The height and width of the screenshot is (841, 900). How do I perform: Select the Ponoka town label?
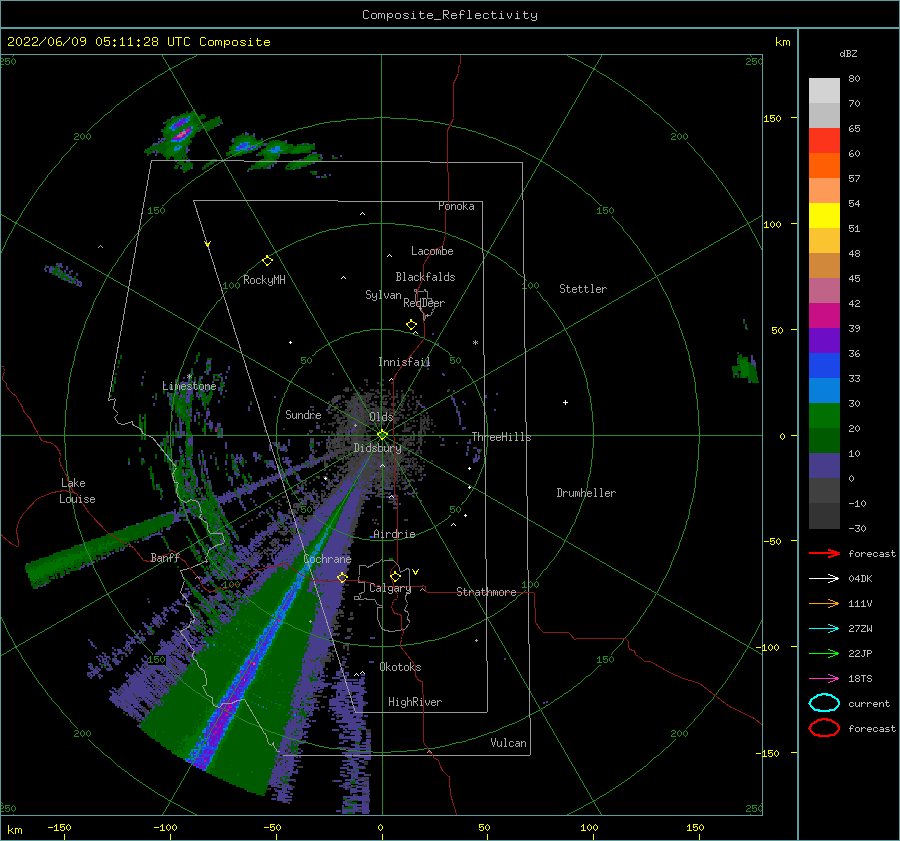click(456, 206)
